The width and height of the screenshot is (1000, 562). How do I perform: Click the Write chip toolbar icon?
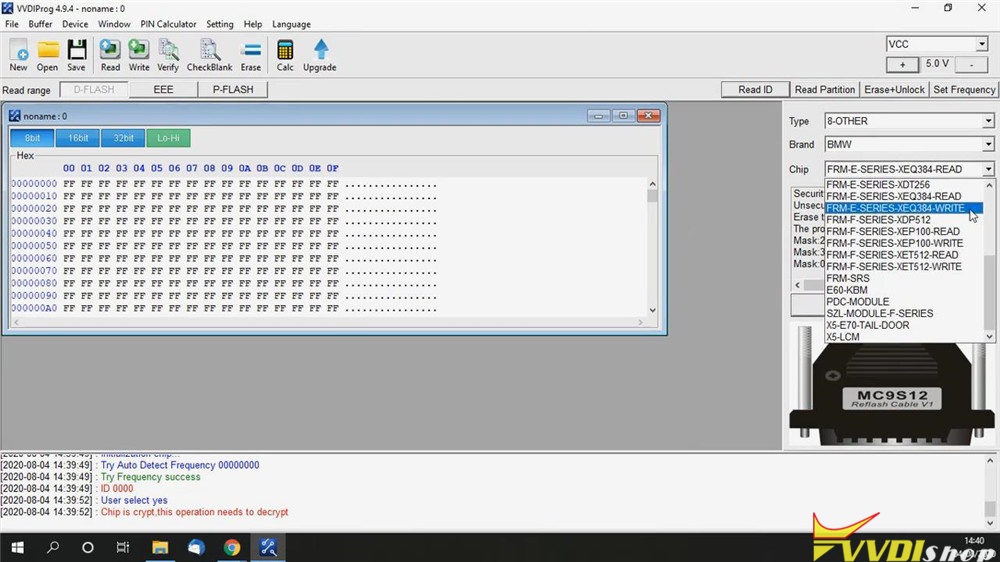[138, 55]
